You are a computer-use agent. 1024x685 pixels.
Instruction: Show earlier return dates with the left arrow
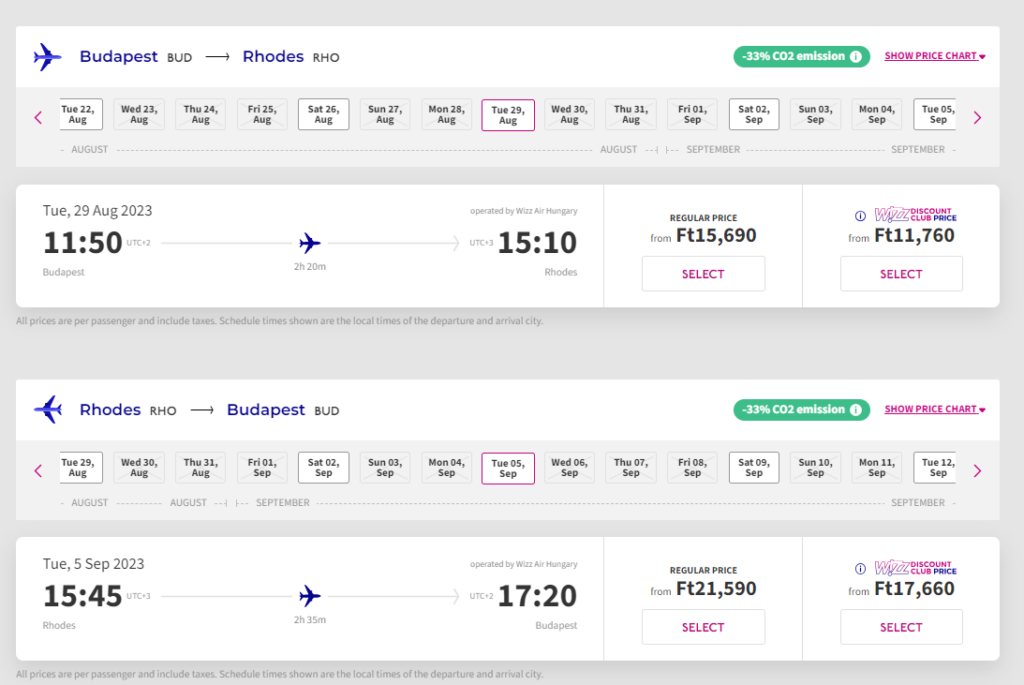pos(38,471)
